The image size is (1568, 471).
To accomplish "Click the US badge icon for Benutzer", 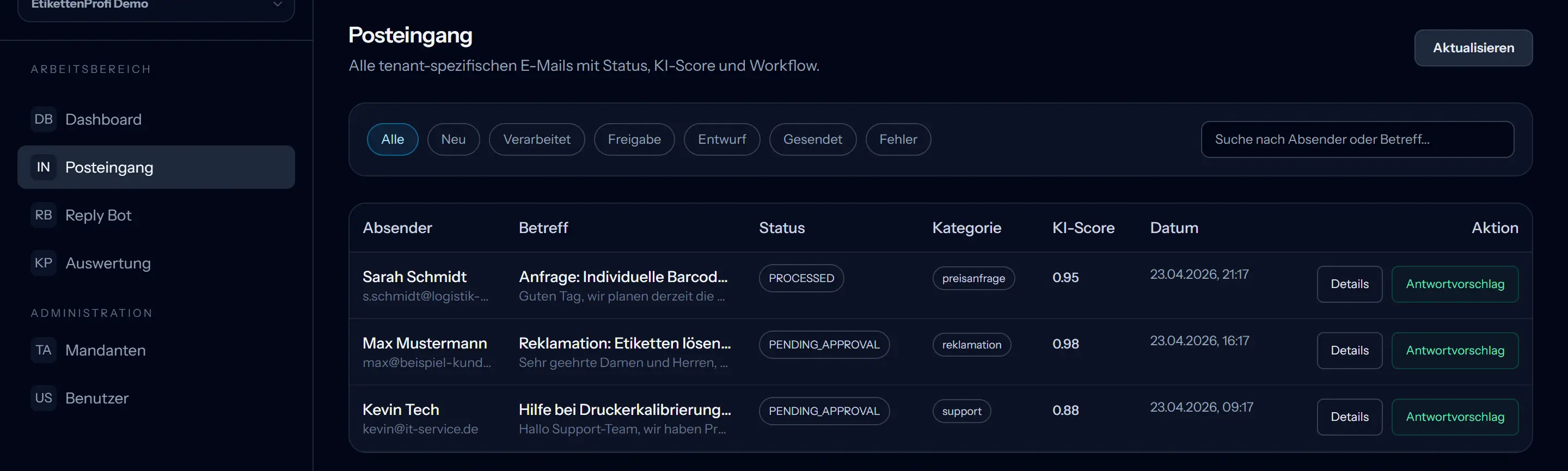I will click(43, 398).
